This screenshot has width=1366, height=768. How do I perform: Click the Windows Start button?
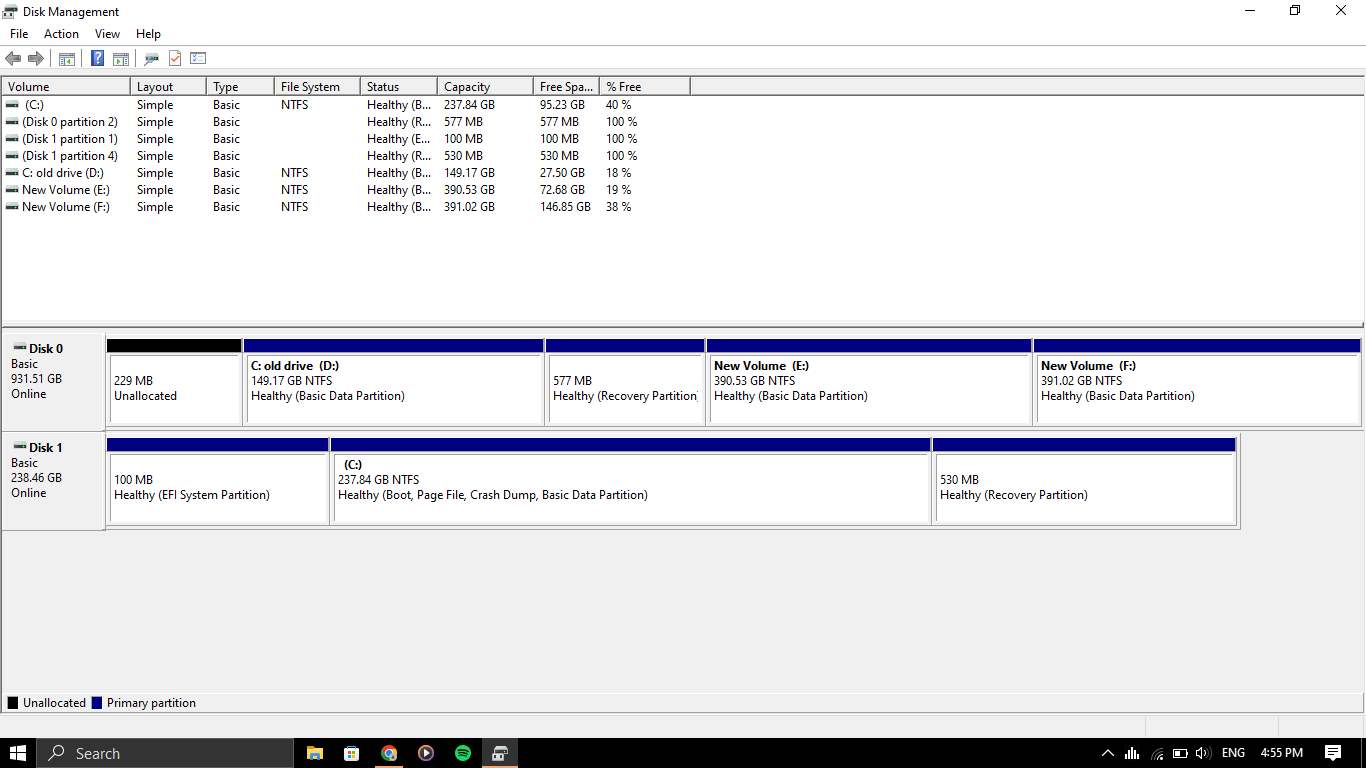[18, 753]
